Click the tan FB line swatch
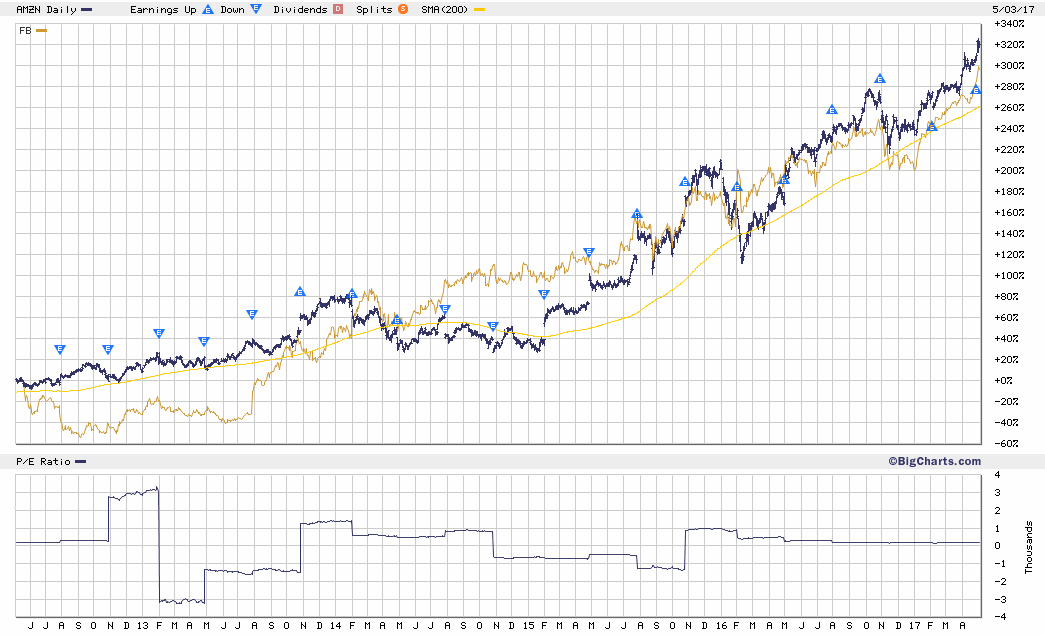 point(41,31)
